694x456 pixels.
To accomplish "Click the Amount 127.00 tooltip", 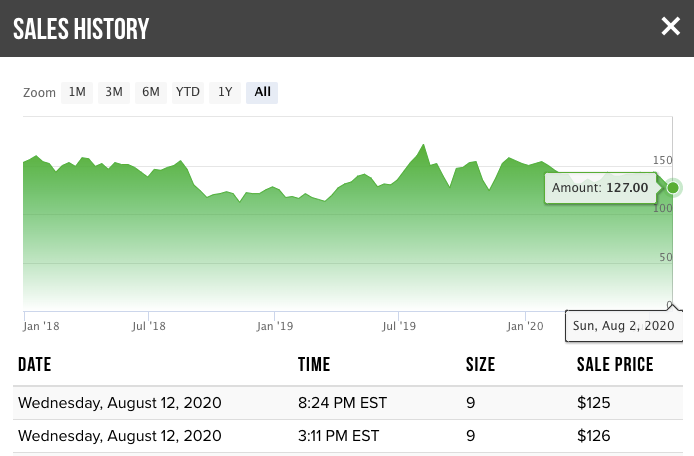I will point(600,187).
